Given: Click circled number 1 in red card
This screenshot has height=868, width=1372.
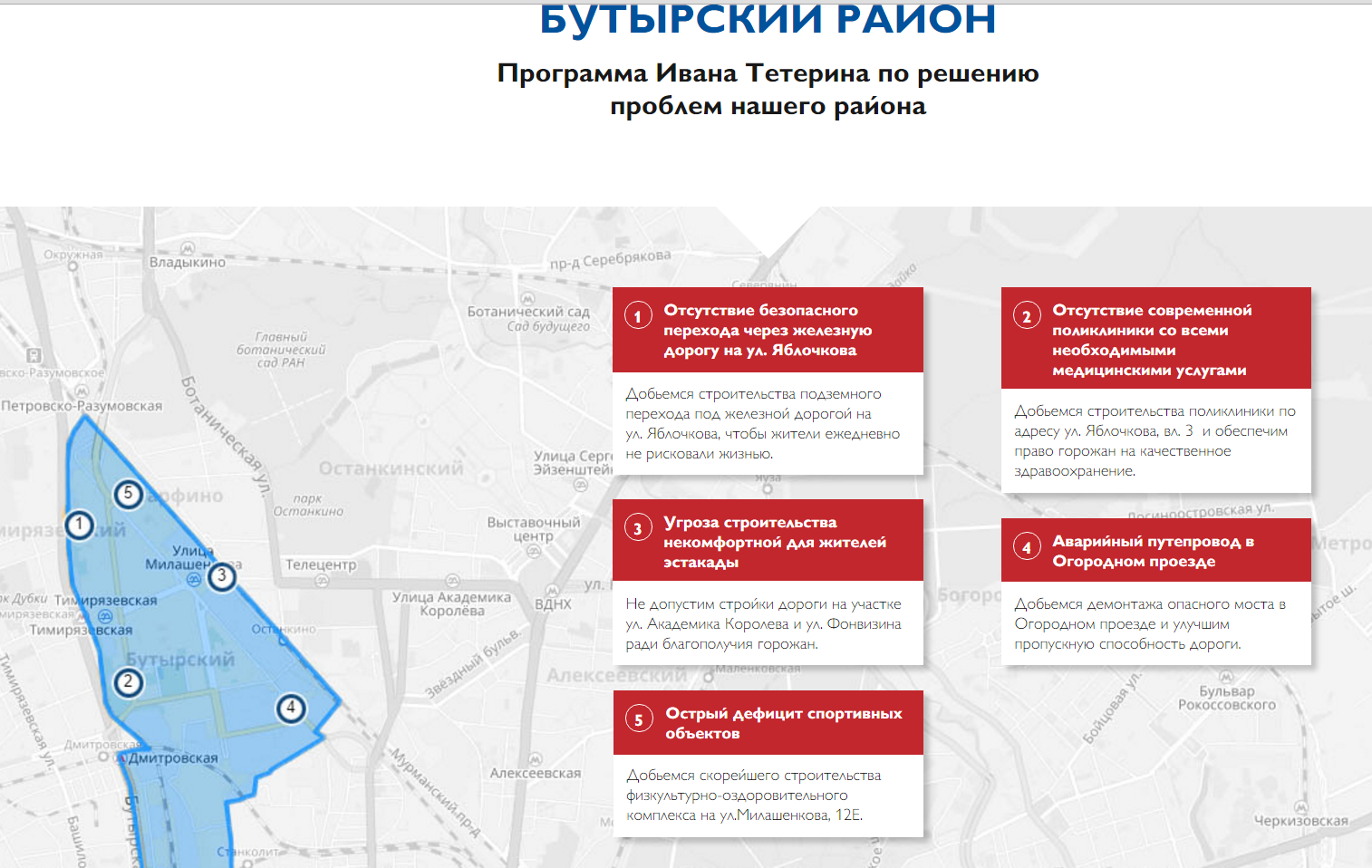Looking at the screenshot, I should point(638,315).
